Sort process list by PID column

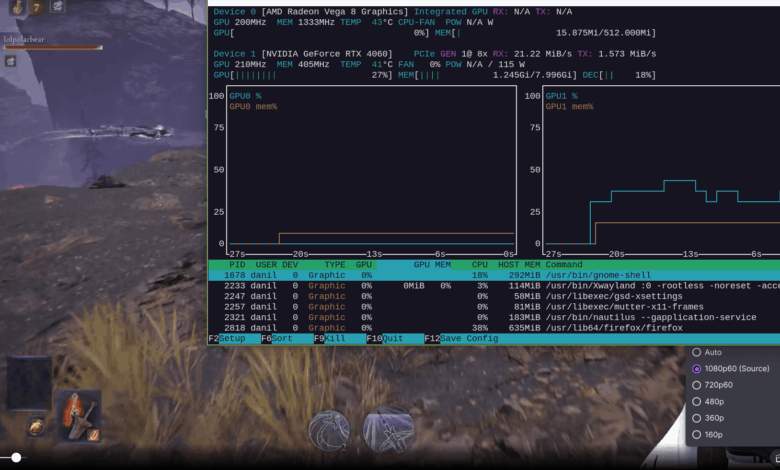(237, 265)
